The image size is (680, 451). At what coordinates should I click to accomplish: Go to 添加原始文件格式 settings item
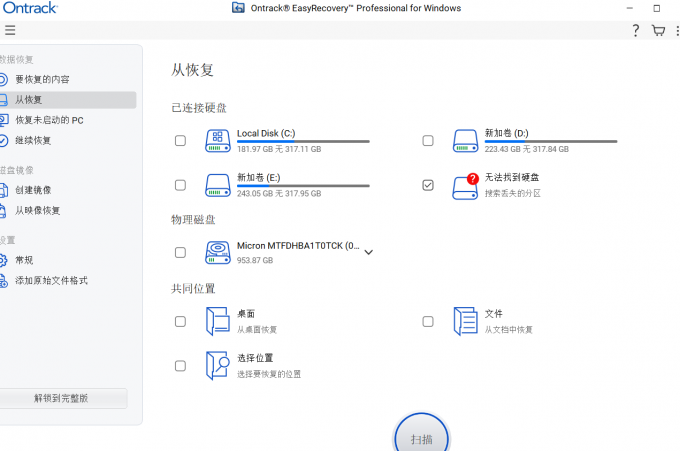coord(51,280)
